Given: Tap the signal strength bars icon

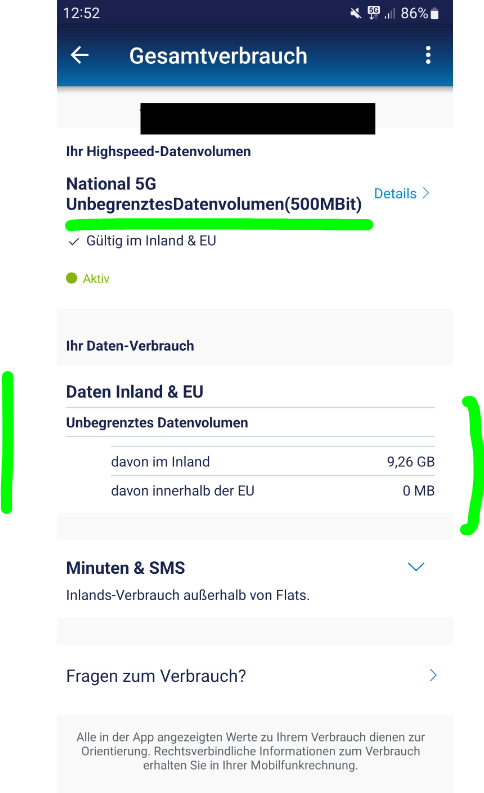Looking at the screenshot, I should pyautogui.click(x=389, y=13).
